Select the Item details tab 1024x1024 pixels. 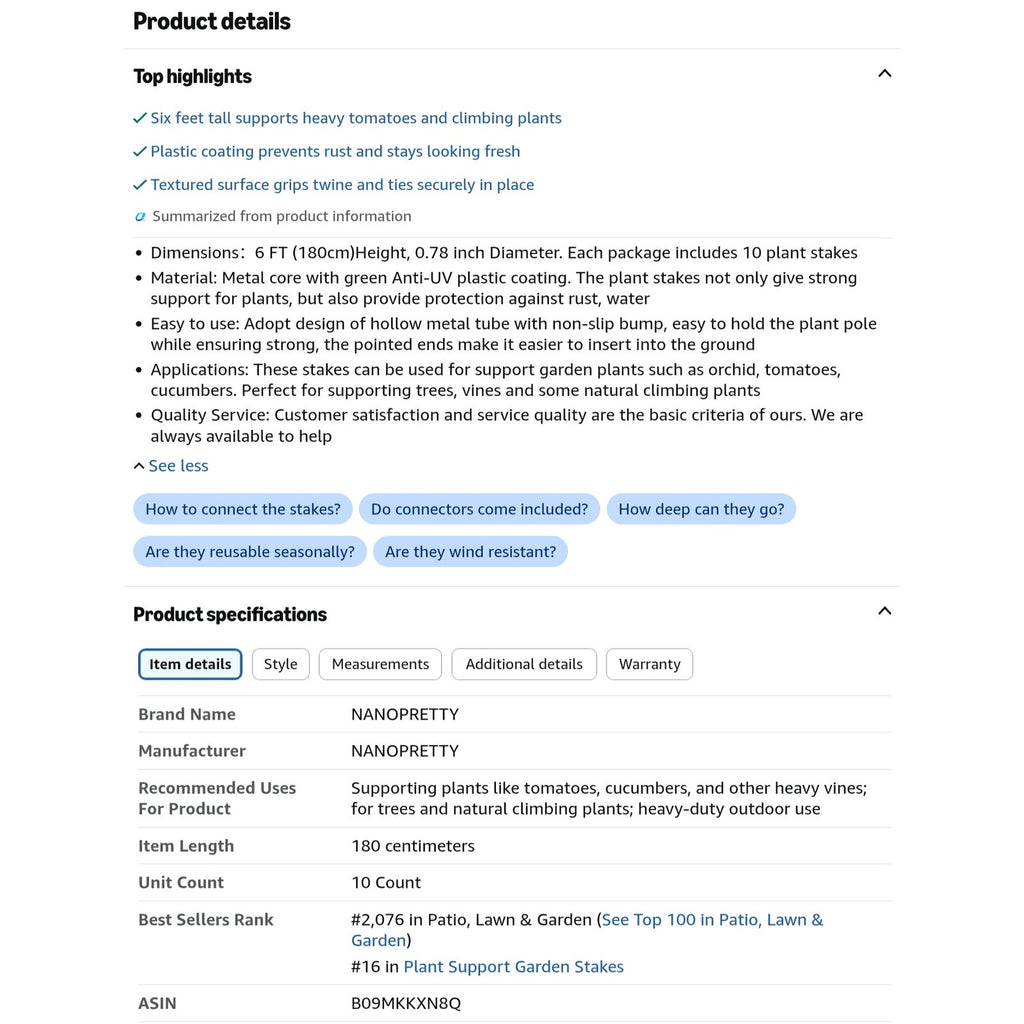pos(190,664)
